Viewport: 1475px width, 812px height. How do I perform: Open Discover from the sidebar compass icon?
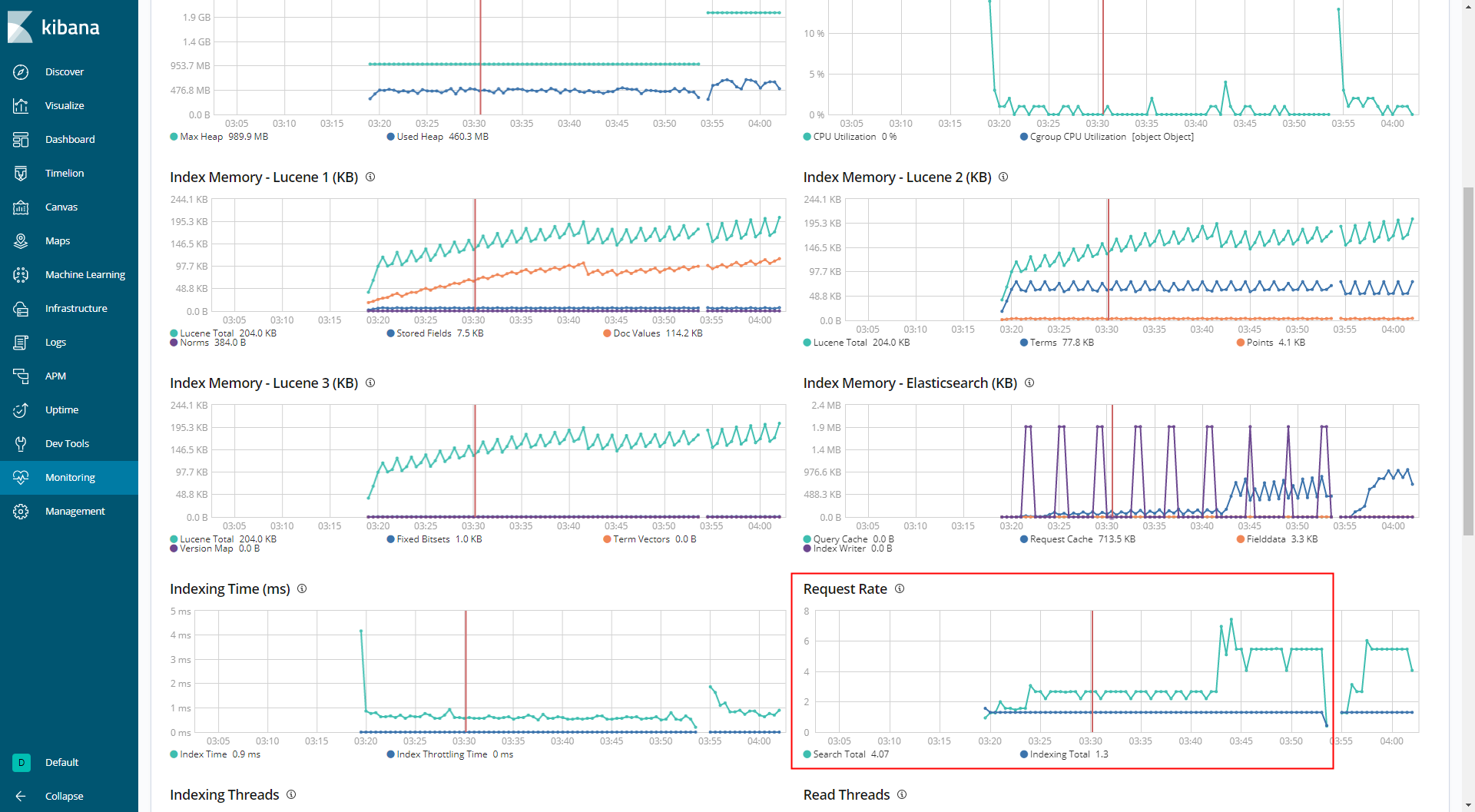tap(21, 71)
